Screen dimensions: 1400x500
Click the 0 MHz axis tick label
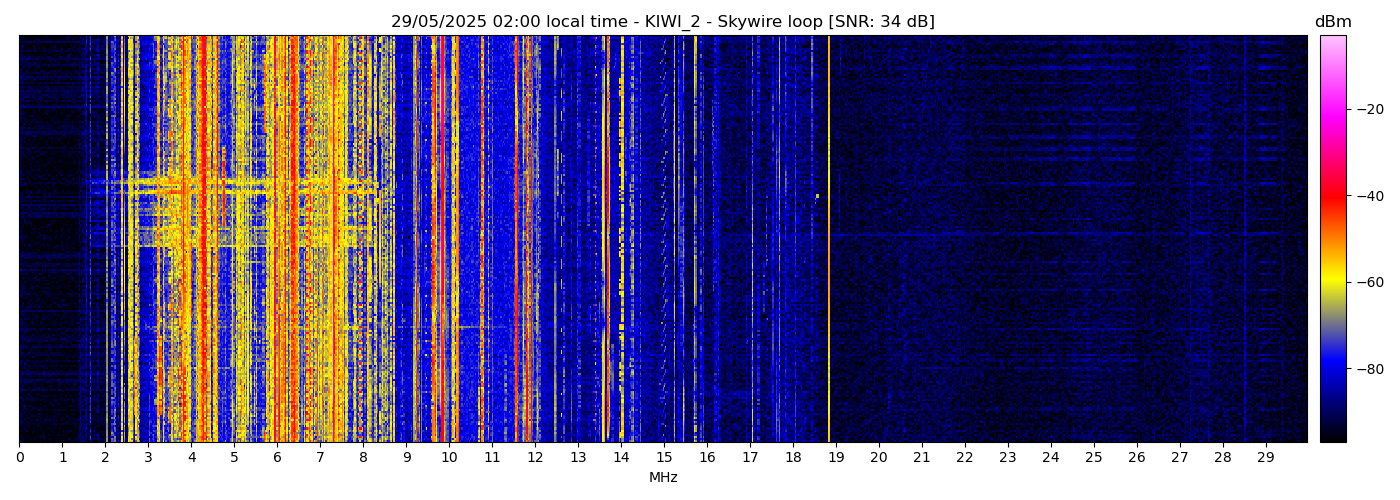point(19,457)
